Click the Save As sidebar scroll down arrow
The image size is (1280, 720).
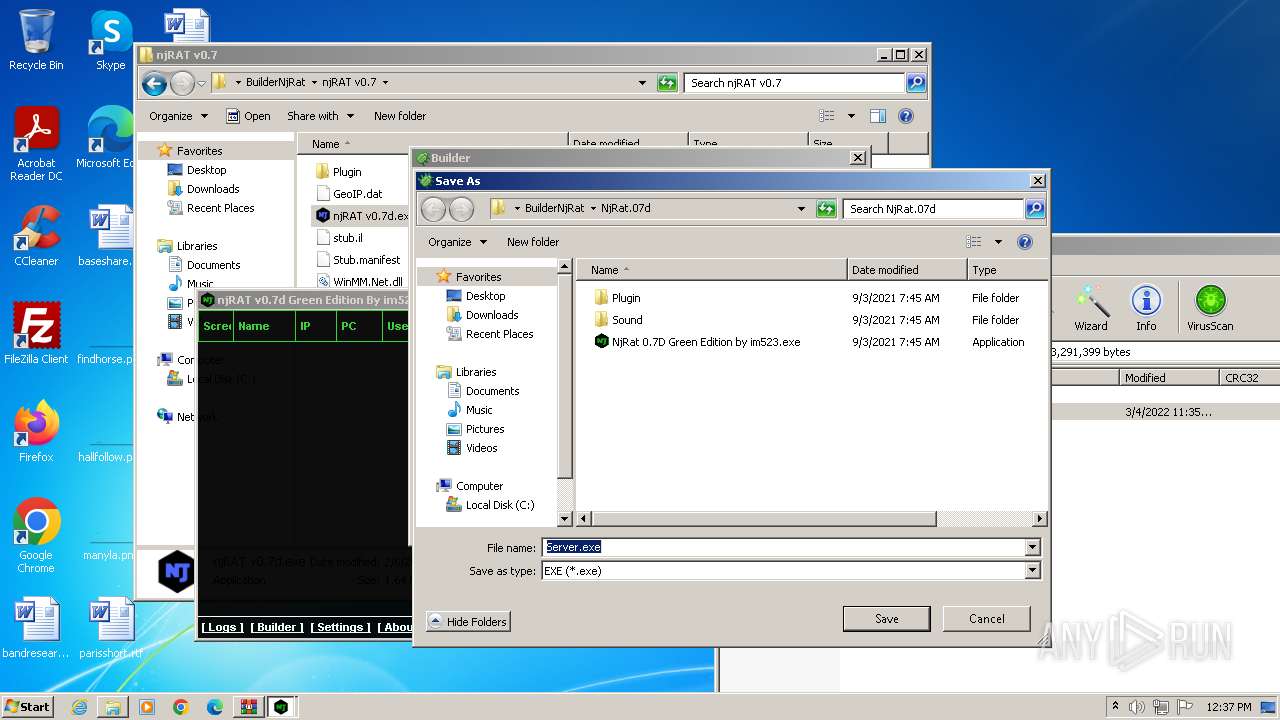coord(564,519)
